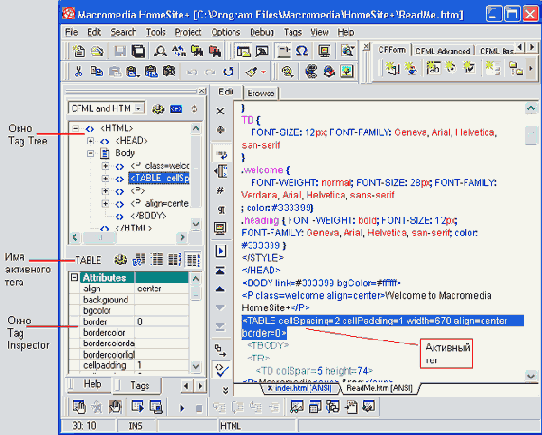Image resolution: width=542 pixels, height=435 pixels.
Task: Open the Tags resource tab
Action: point(139,385)
